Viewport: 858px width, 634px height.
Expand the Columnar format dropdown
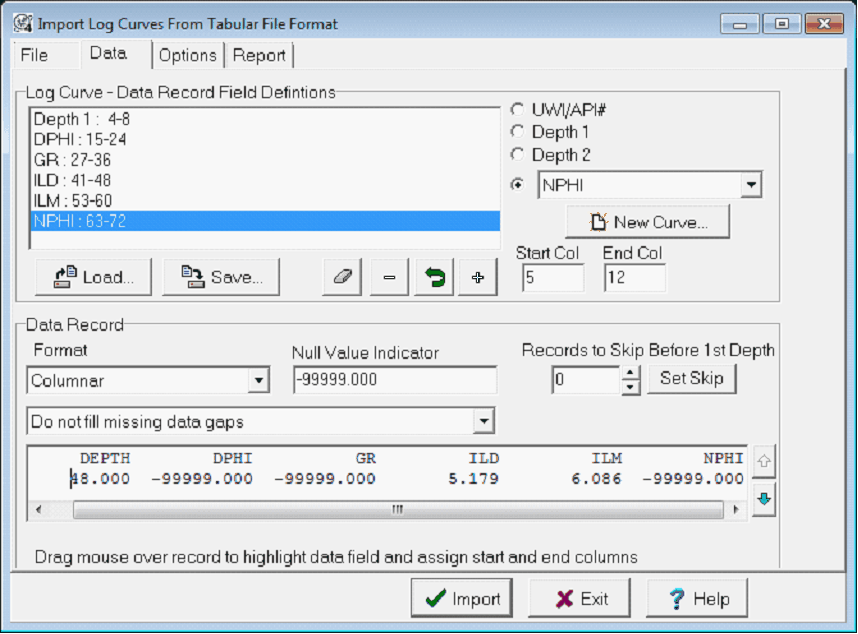pyautogui.click(x=259, y=381)
